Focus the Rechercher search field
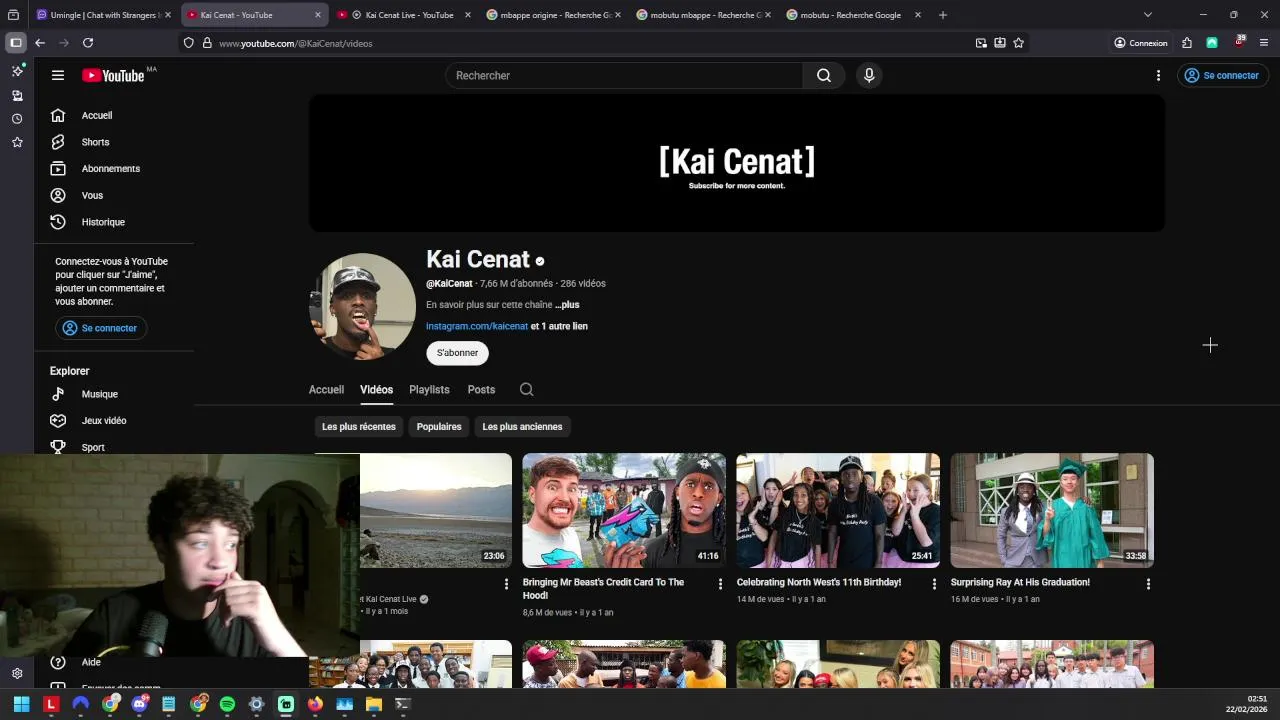1280x720 pixels. coord(624,75)
